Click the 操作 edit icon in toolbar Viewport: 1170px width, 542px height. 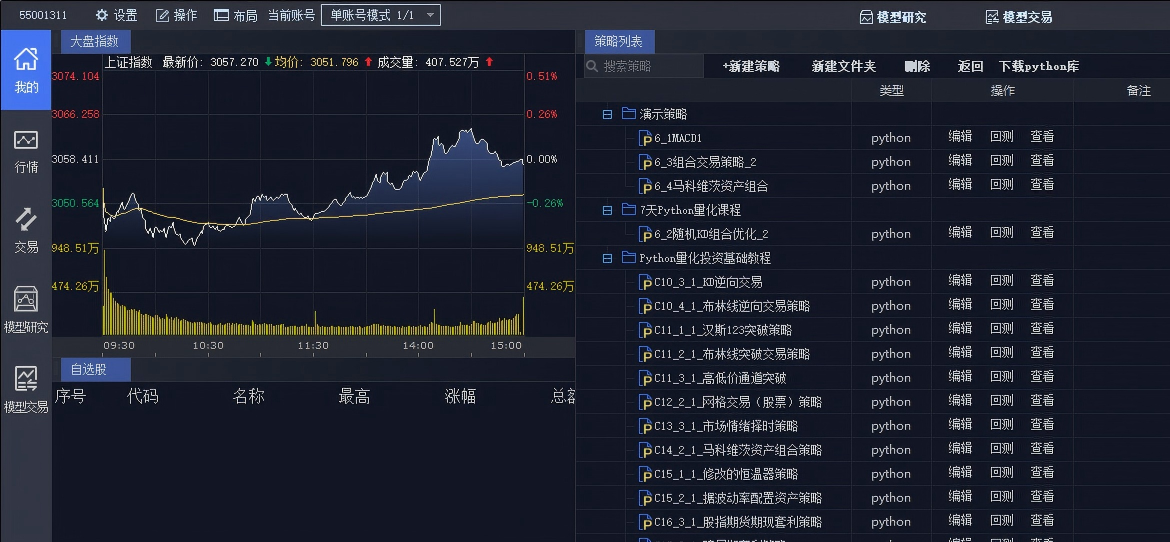162,16
